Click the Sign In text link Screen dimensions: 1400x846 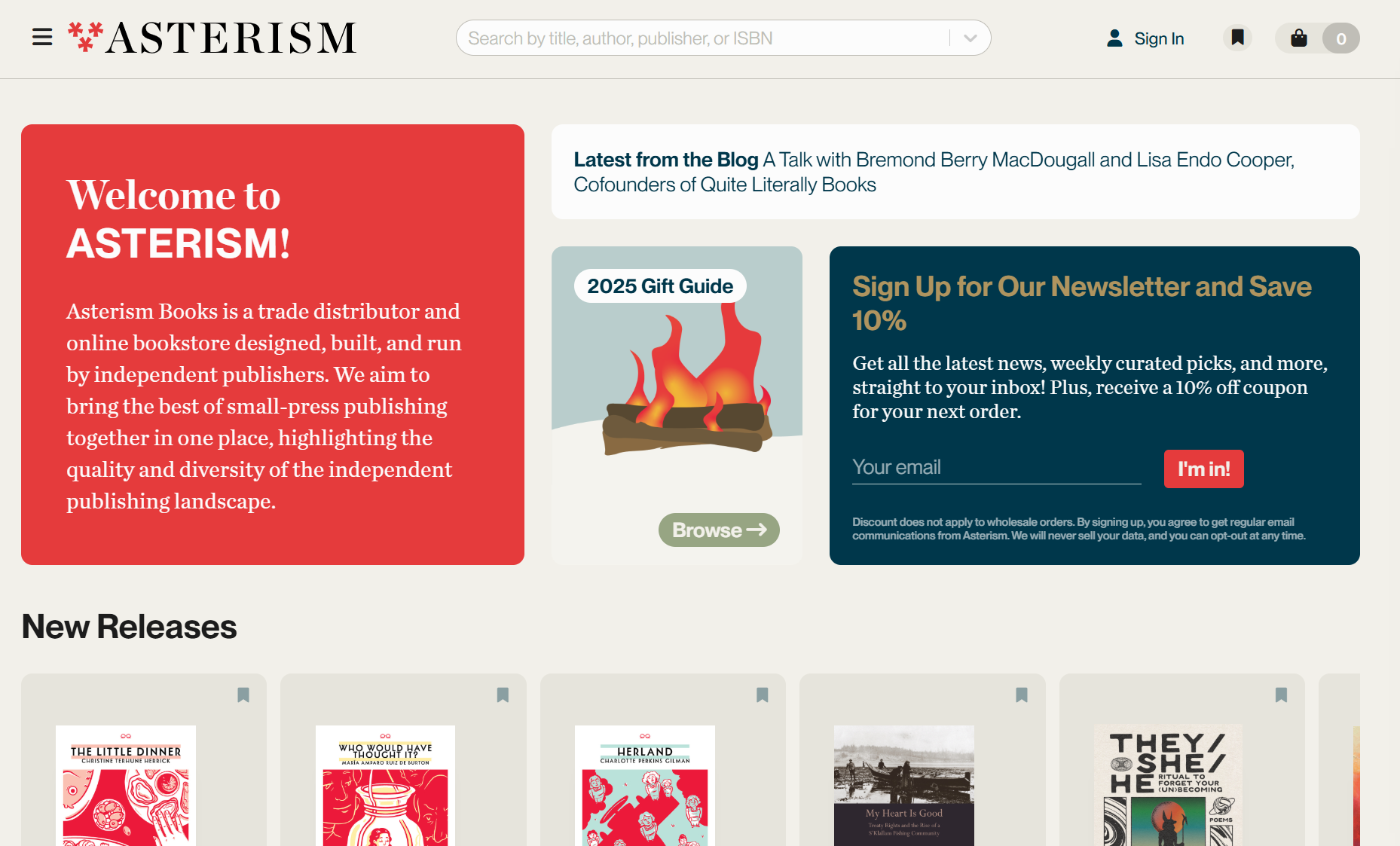tap(1159, 38)
